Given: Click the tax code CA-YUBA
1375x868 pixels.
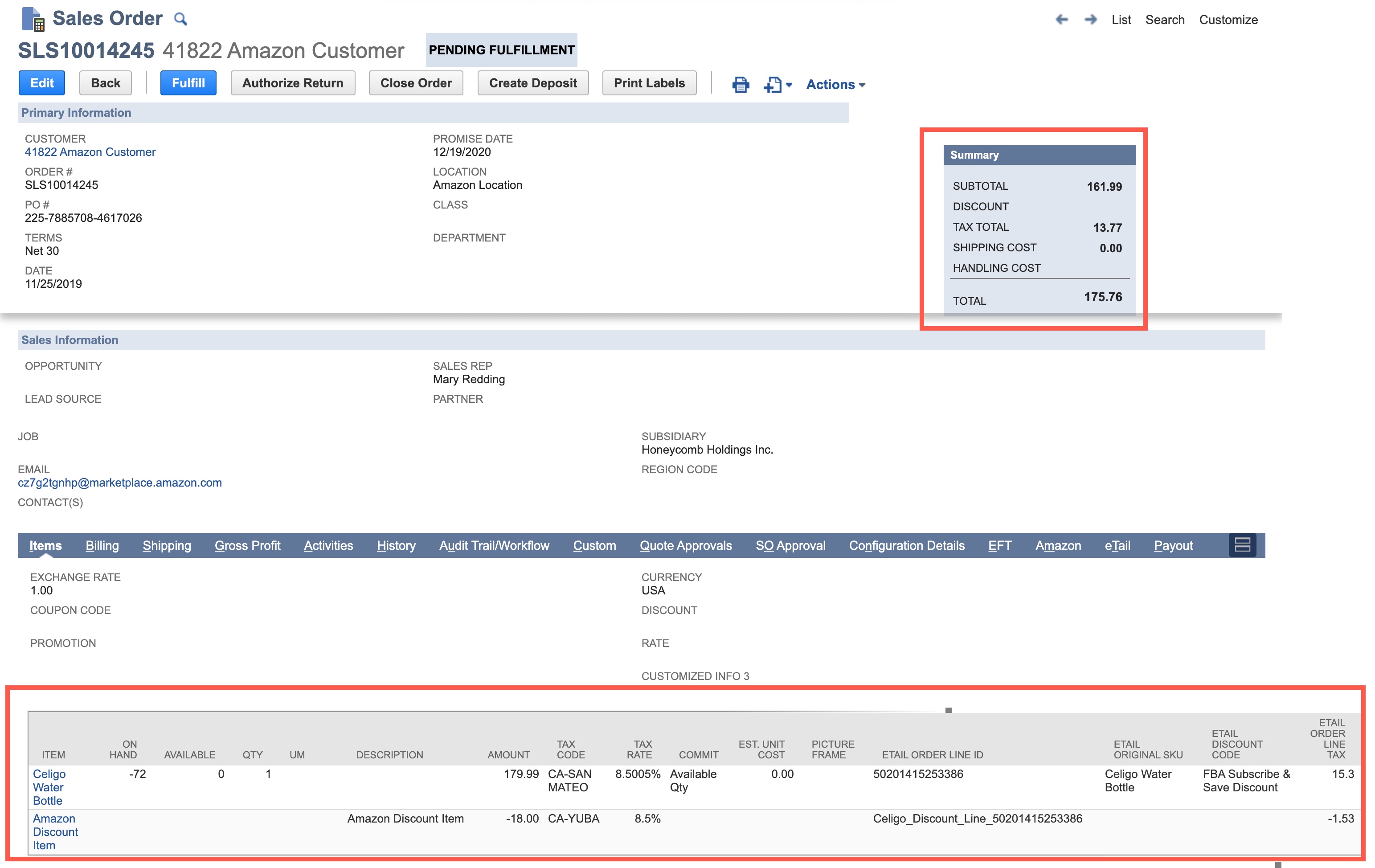Looking at the screenshot, I should [x=573, y=819].
